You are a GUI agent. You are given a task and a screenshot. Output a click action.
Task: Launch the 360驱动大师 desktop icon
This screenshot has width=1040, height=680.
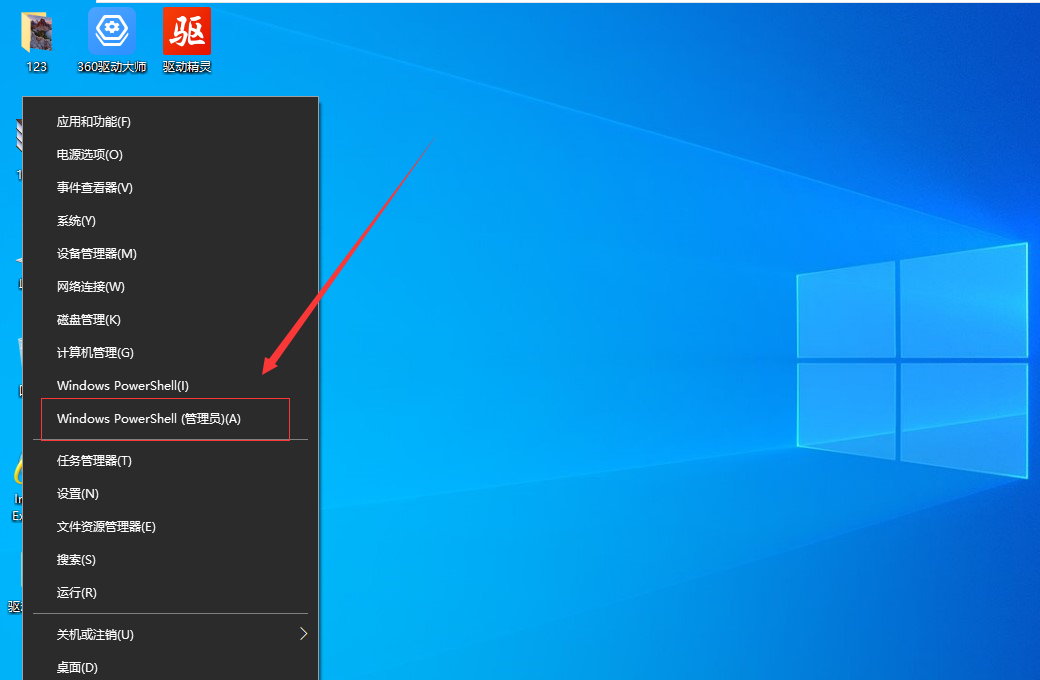(x=111, y=33)
